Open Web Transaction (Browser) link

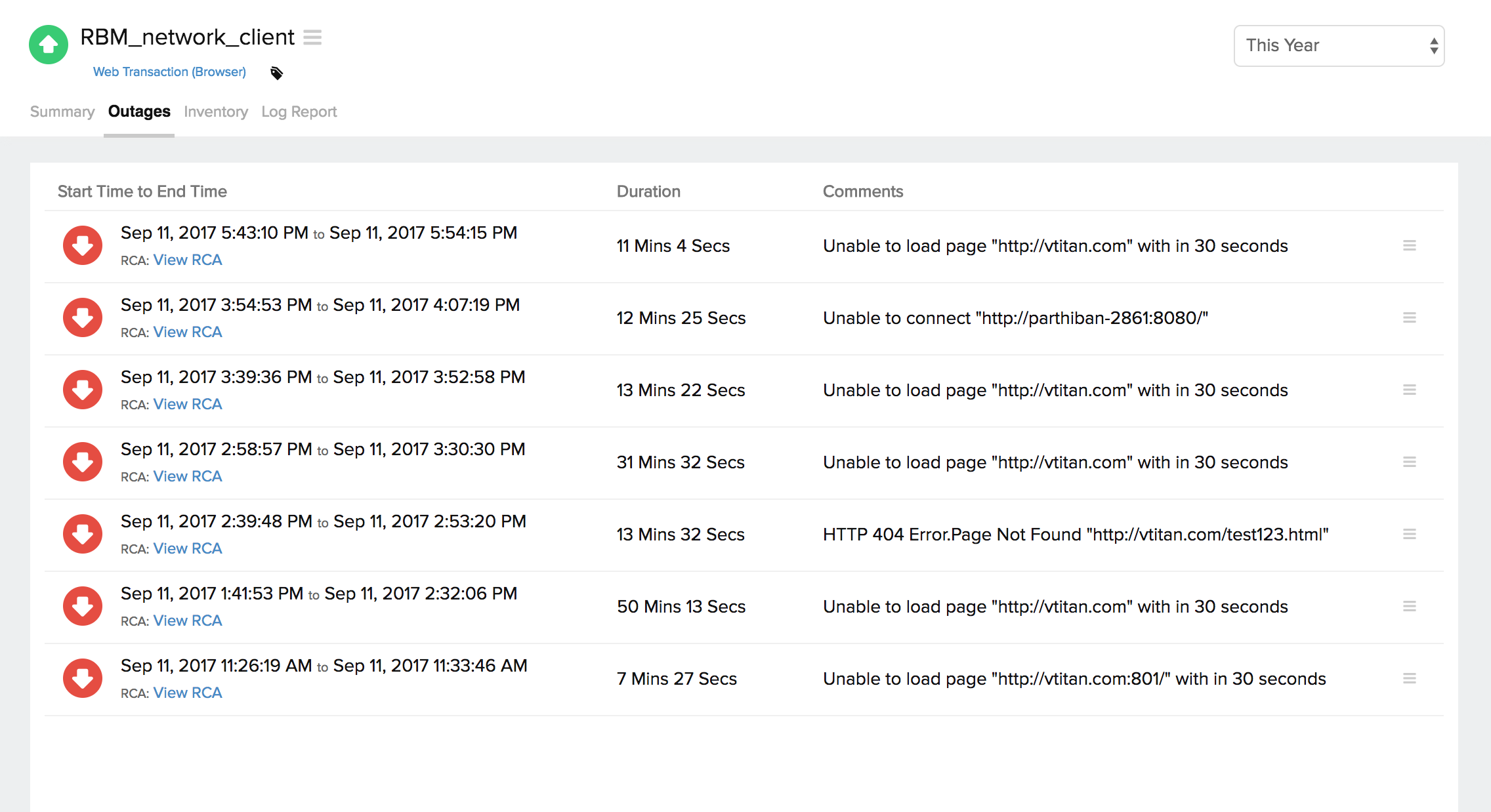[169, 71]
